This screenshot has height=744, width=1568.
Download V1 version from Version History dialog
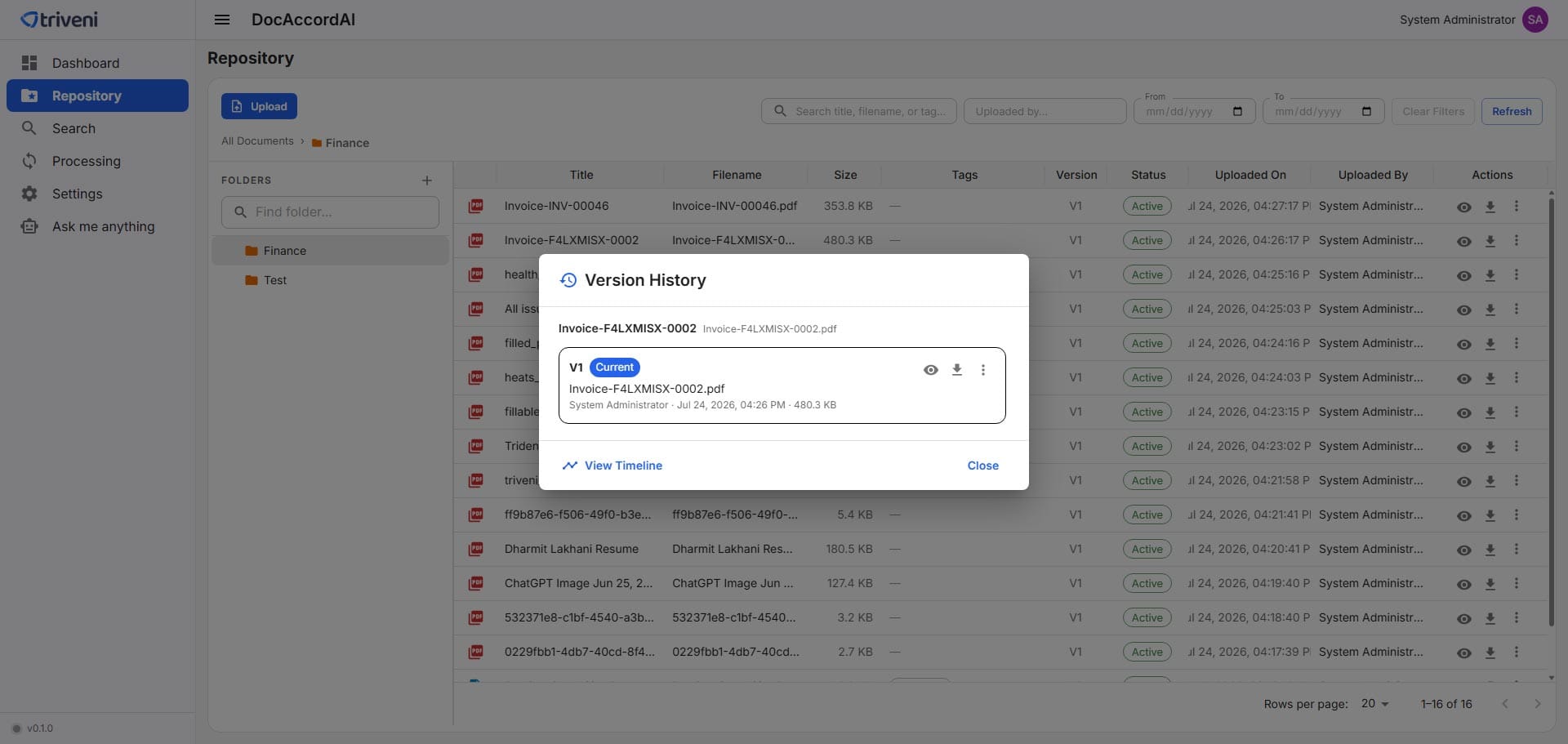pos(956,370)
